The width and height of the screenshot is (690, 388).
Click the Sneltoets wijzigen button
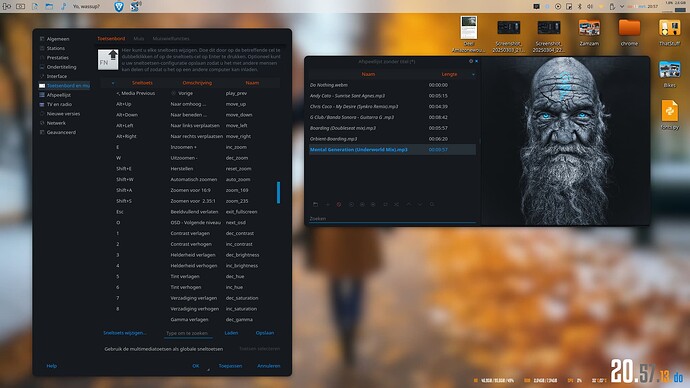coord(125,333)
